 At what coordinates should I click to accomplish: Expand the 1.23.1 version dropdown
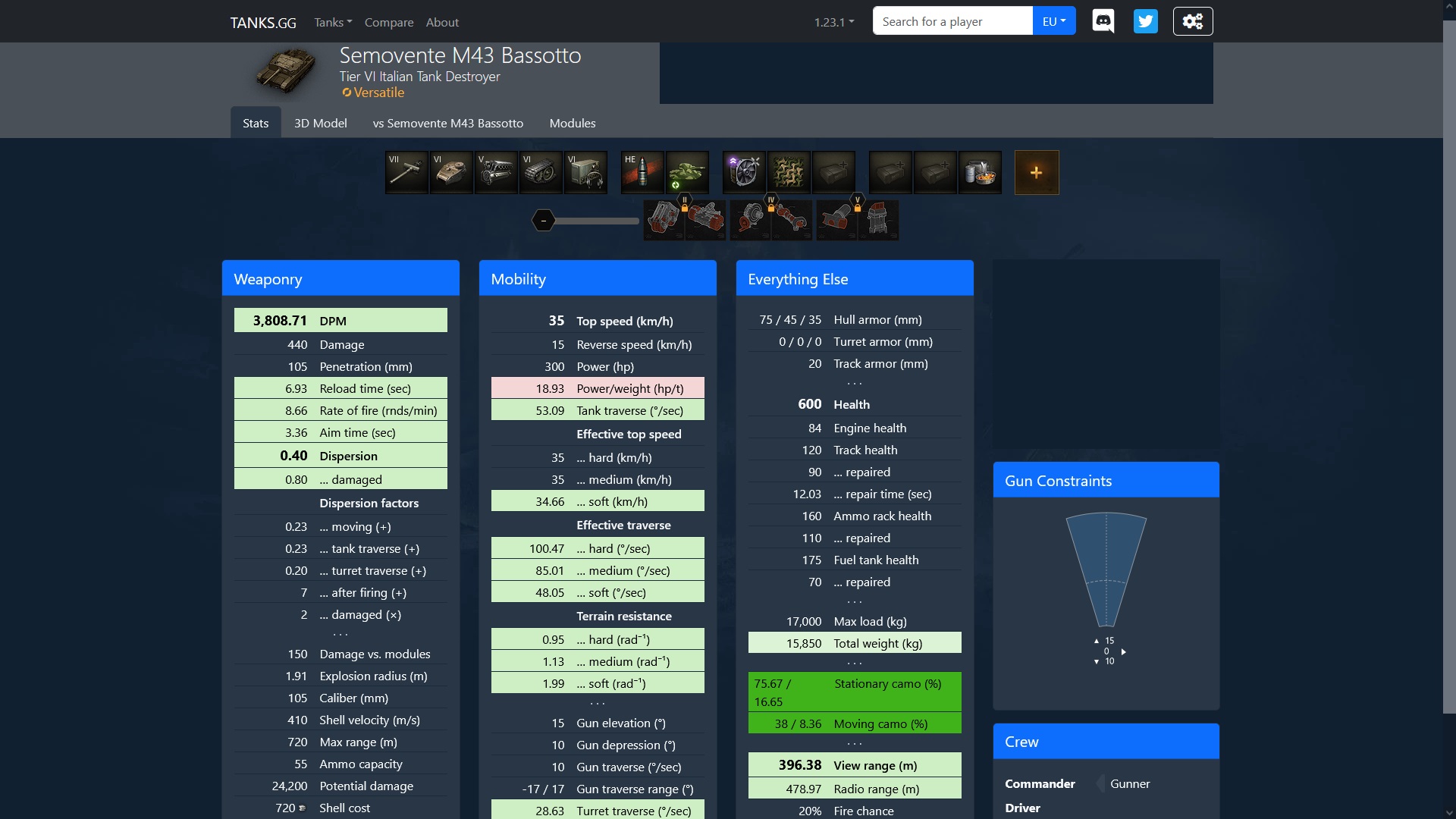[x=833, y=22]
